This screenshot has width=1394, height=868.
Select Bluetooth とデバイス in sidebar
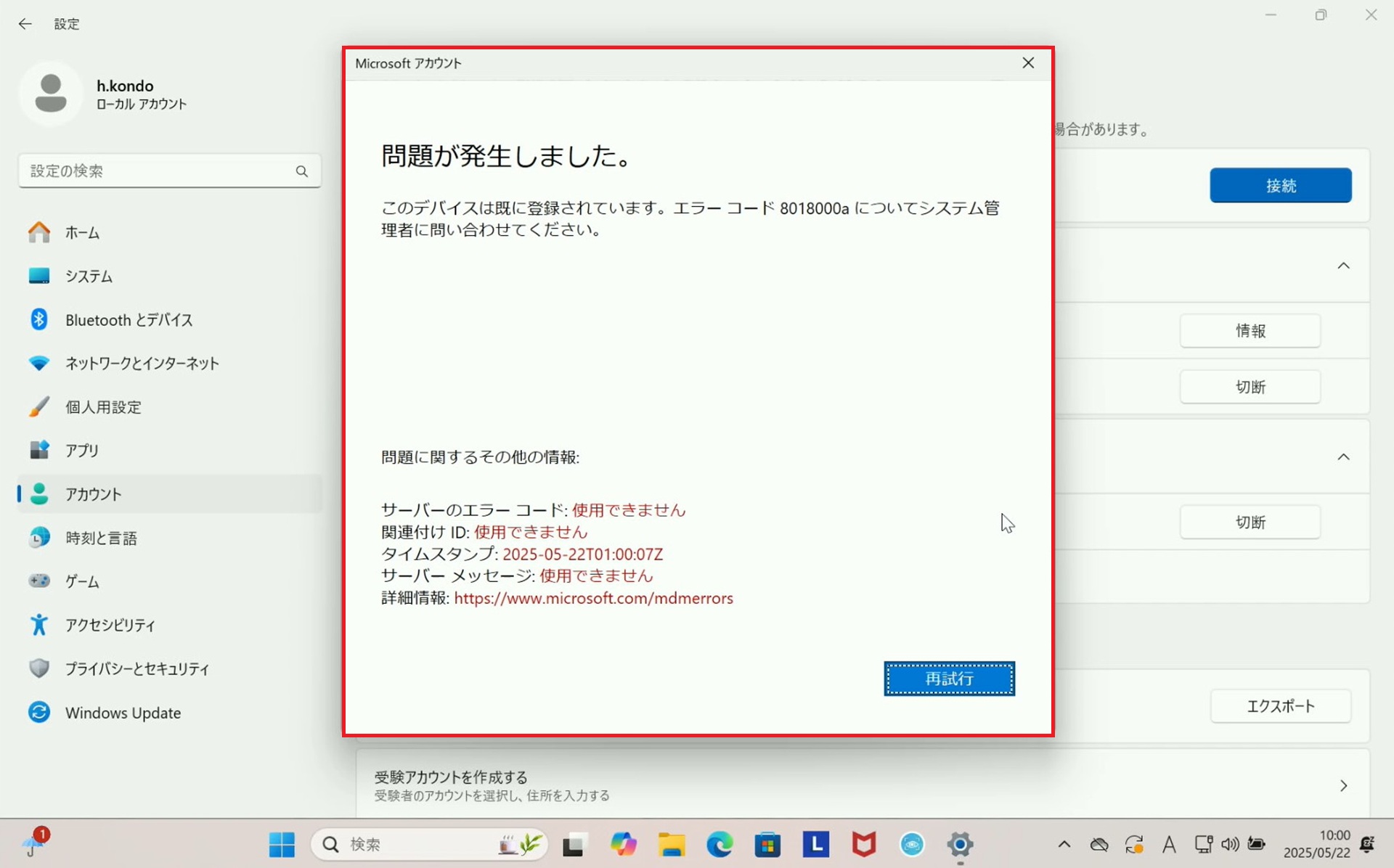tap(169, 319)
